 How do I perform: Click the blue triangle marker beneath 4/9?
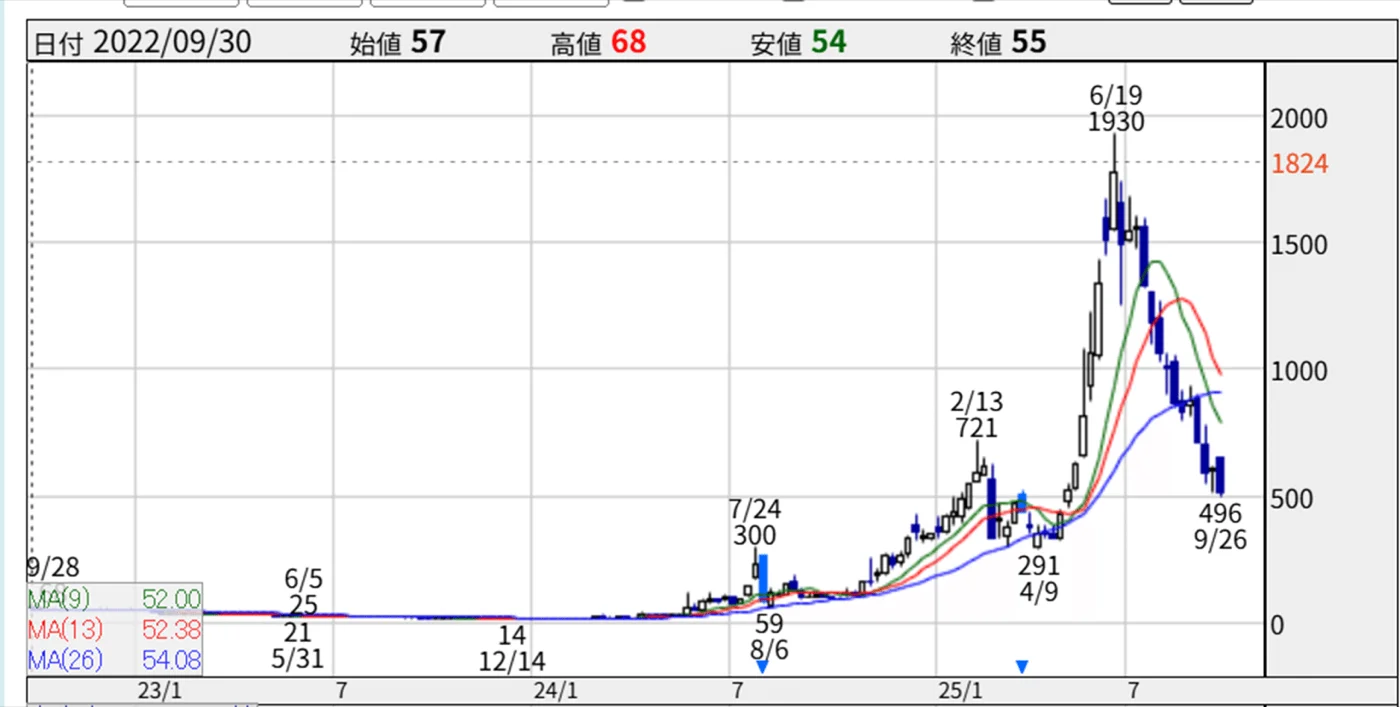(x=1022, y=666)
